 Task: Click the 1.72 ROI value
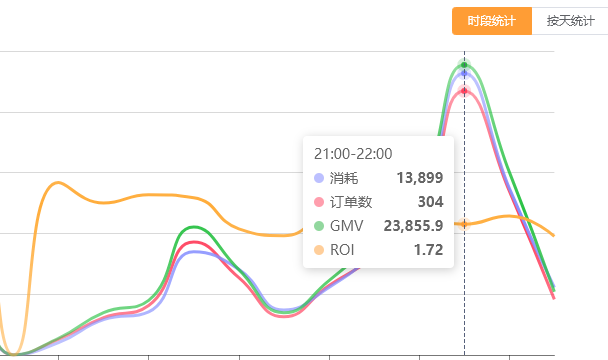pos(428,250)
